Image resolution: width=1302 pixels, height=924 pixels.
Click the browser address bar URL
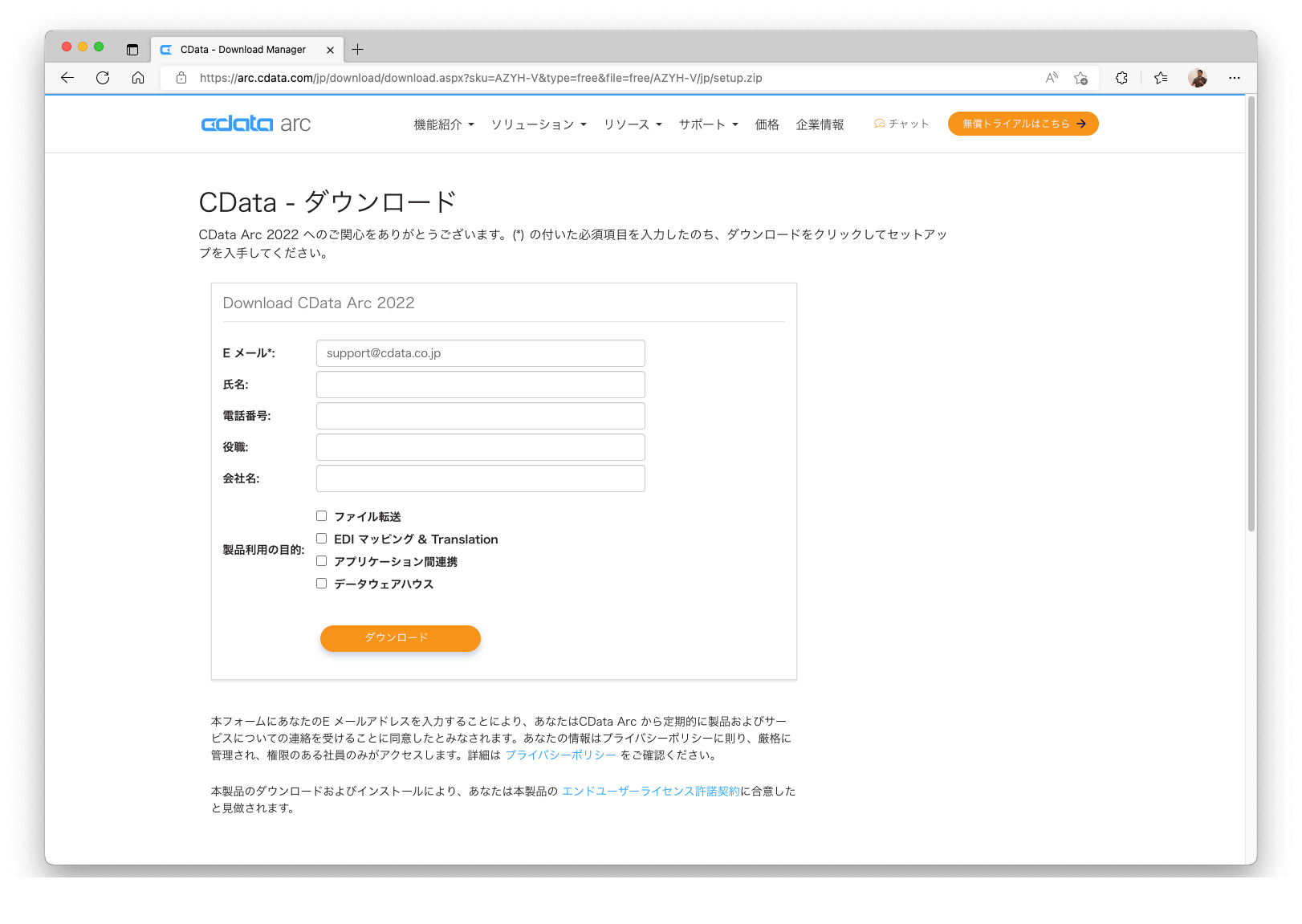pyautogui.click(x=481, y=78)
